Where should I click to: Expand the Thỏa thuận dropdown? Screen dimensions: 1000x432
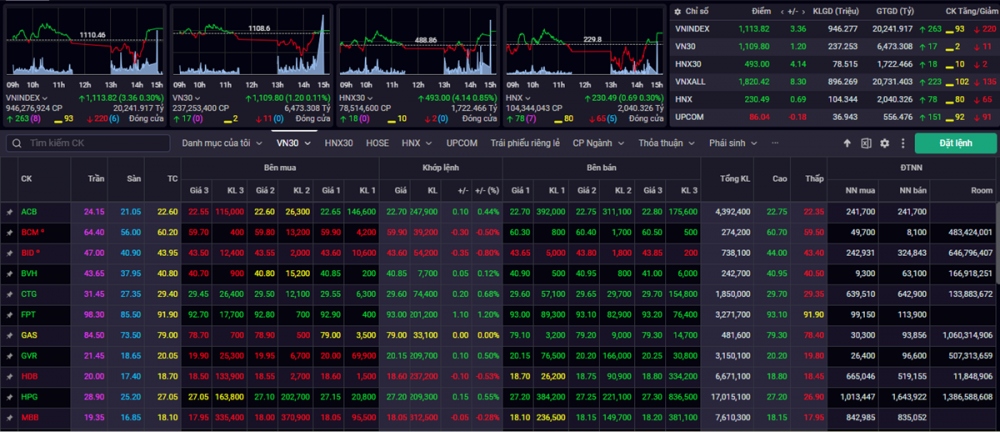[x=692, y=144]
